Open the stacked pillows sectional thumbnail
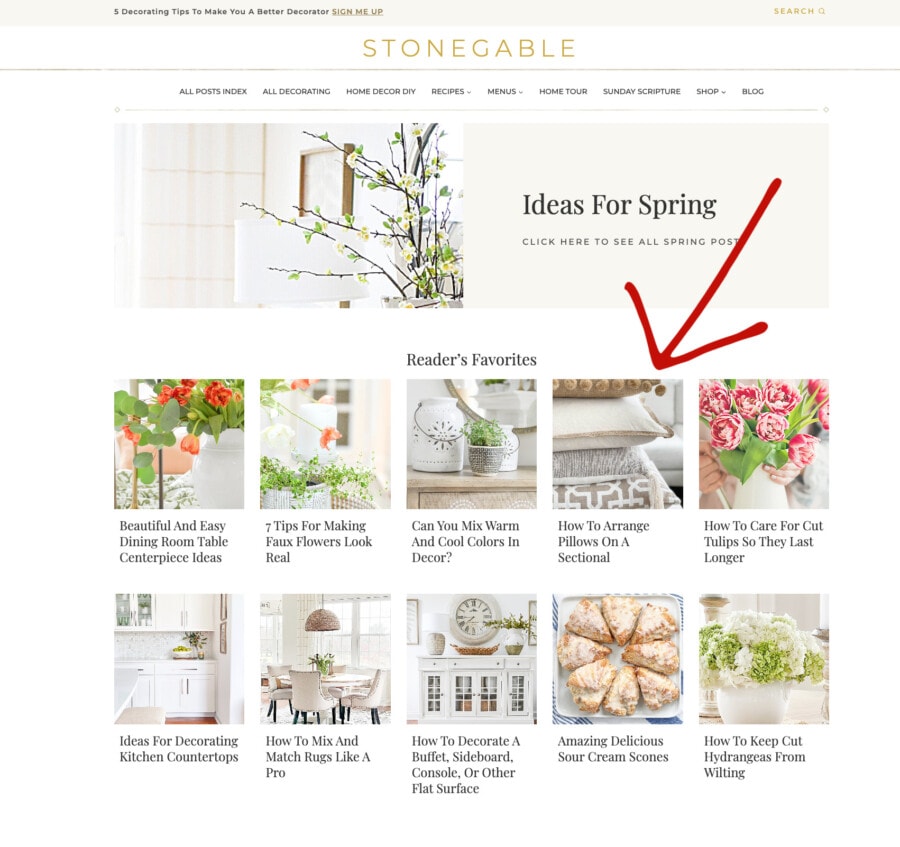Viewport: 900px width, 847px height. 618,444
